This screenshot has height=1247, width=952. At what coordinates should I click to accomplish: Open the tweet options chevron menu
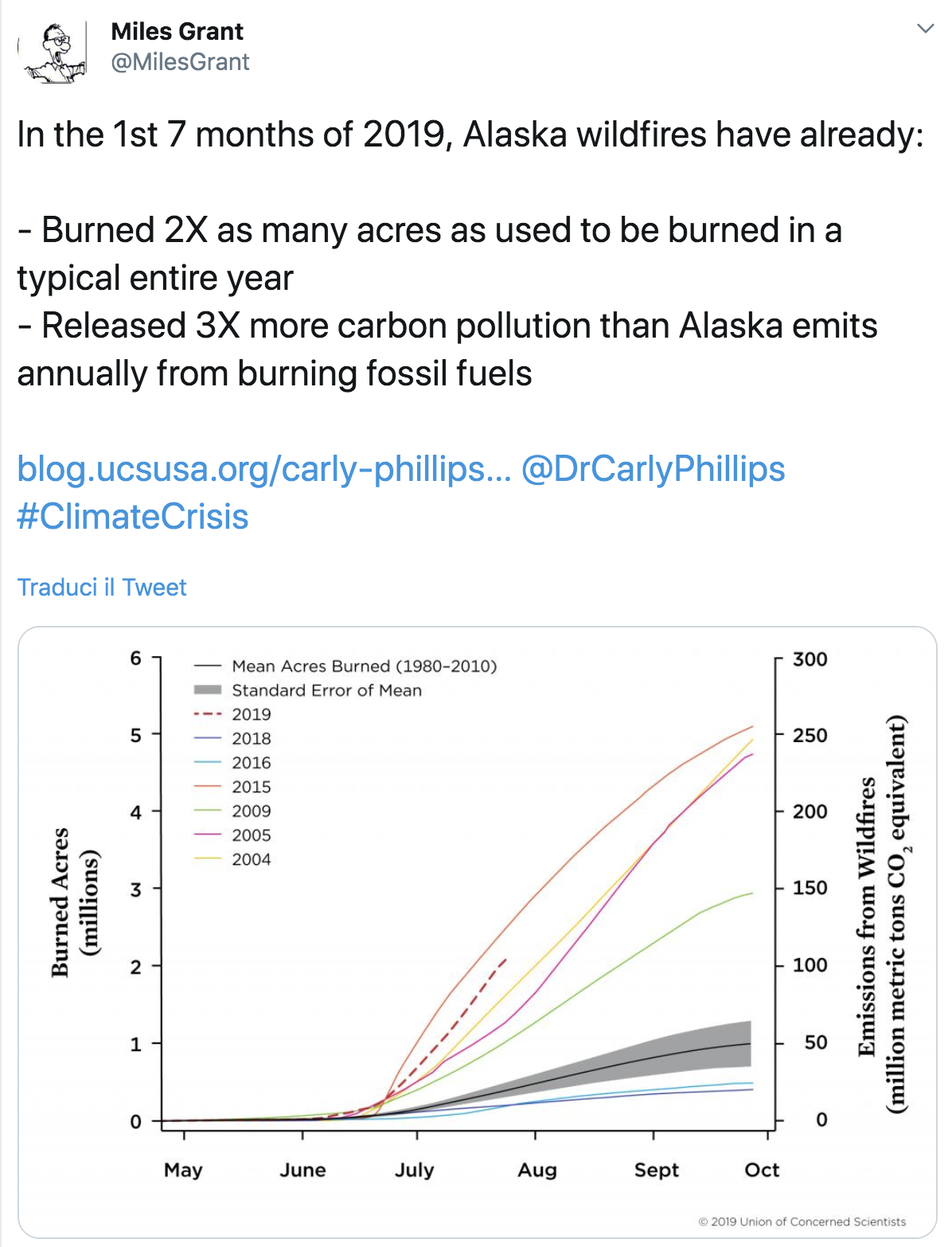[x=925, y=29]
